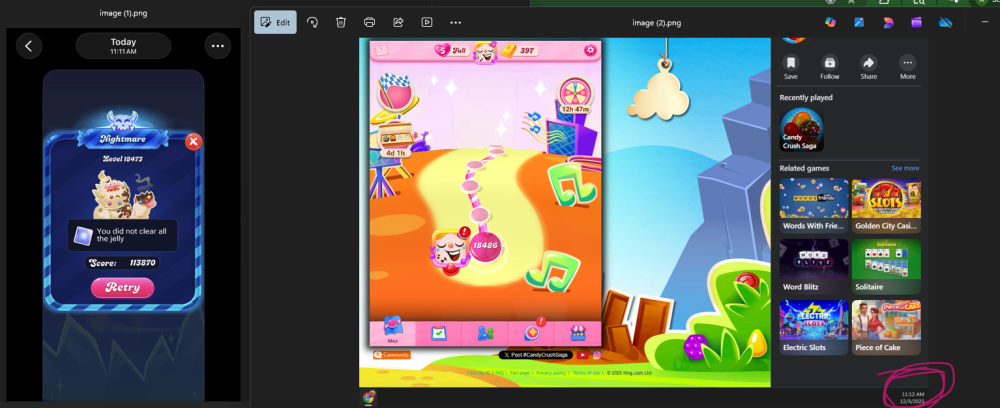Open the checkered flag race event icon
The image size is (1000, 408).
click(x=397, y=94)
